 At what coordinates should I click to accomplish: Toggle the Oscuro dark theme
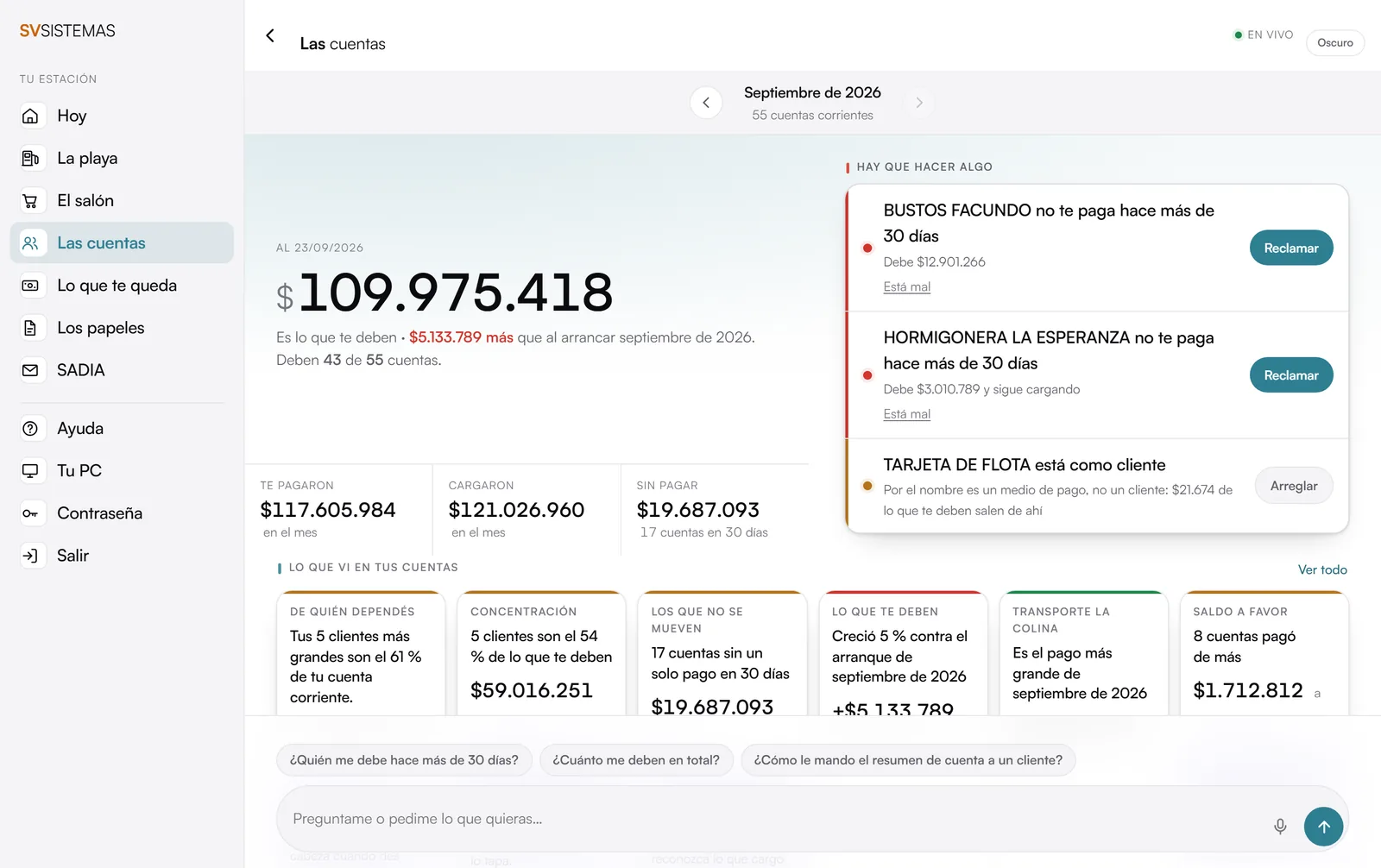point(1335,42)
